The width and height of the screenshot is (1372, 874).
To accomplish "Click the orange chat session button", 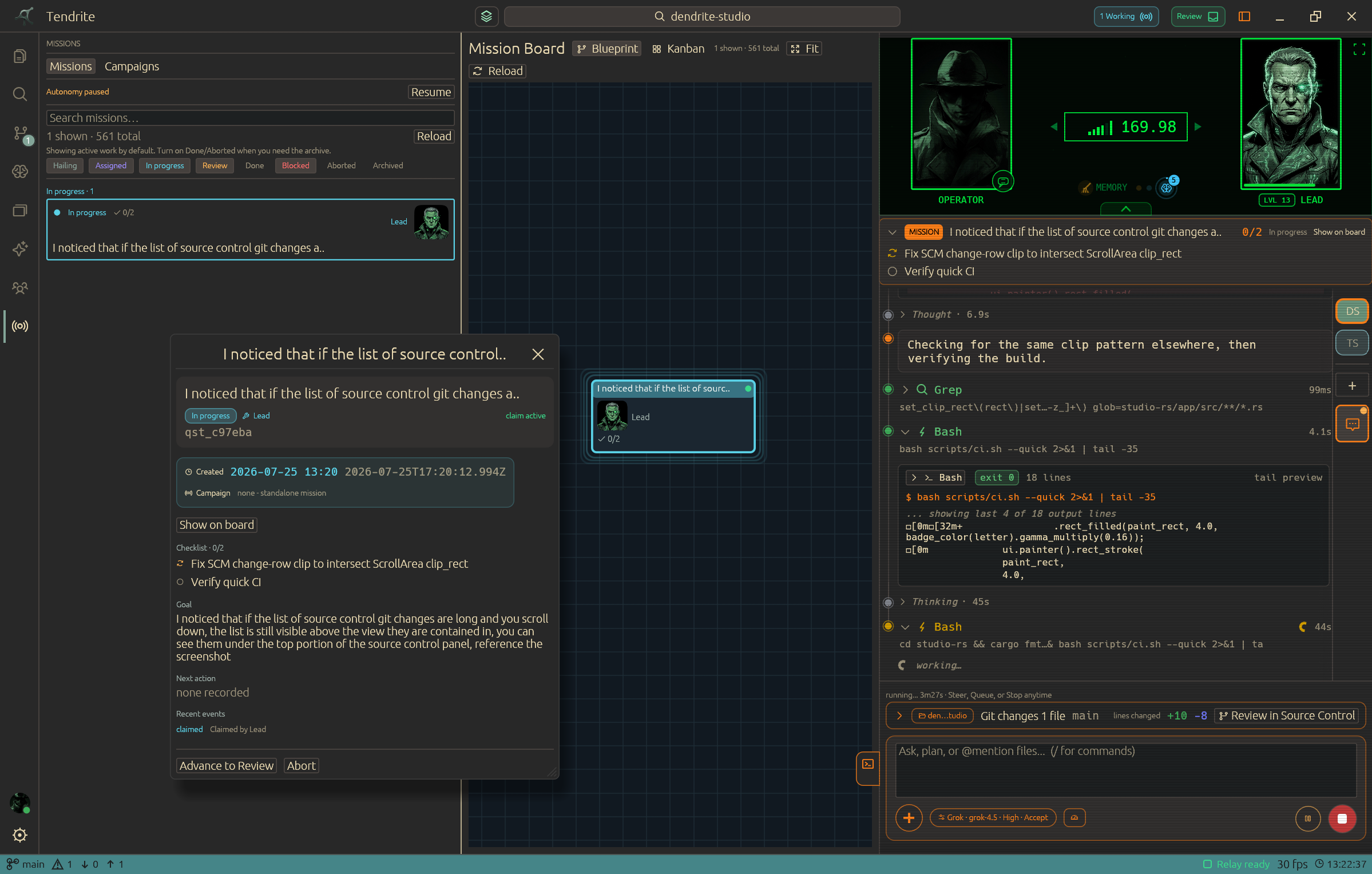I will [x=1352, y=424].
